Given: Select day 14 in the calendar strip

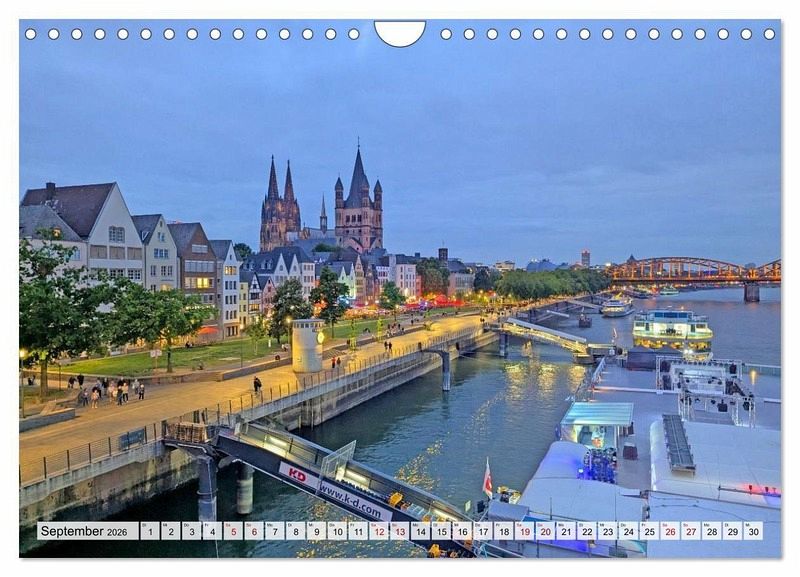Looking at the screenshot, I should click(x=420, y=531).
